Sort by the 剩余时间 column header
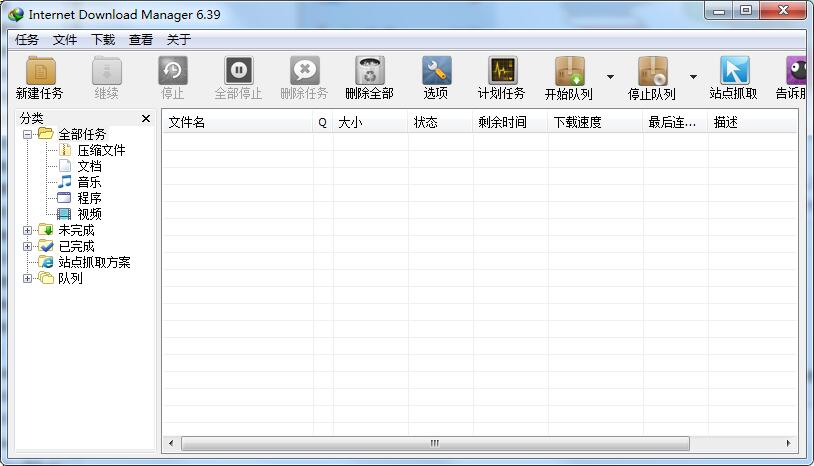 510,122
